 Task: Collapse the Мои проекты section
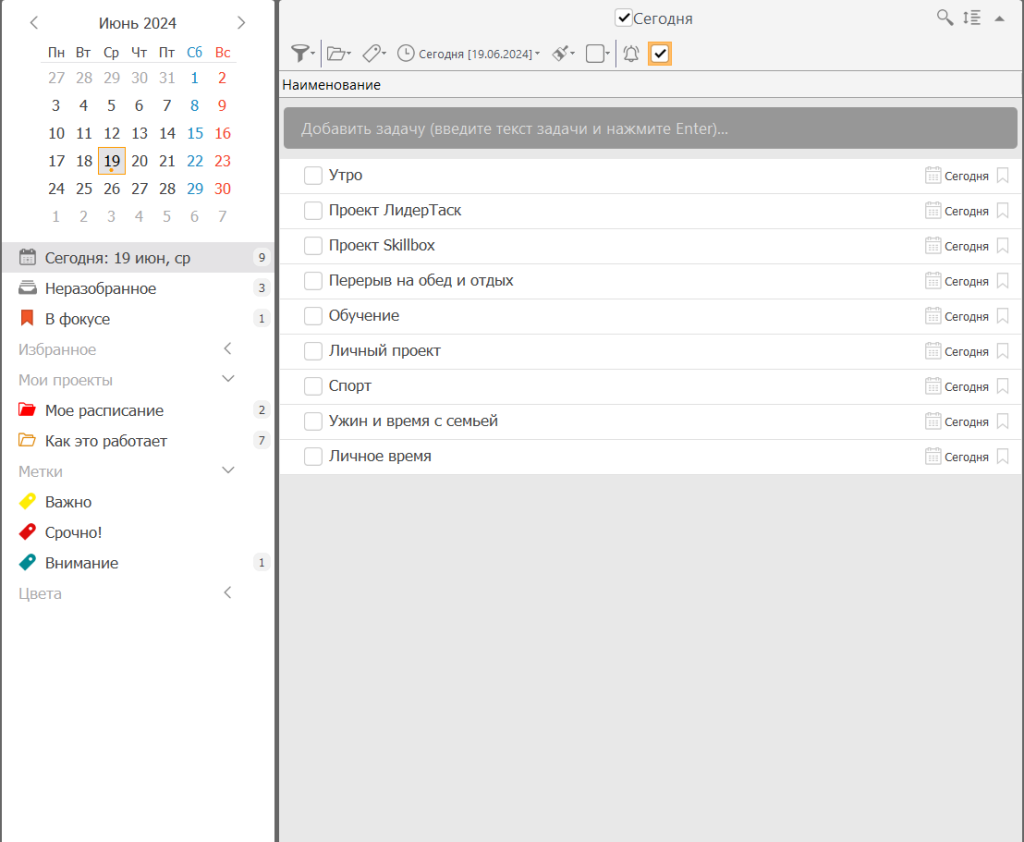[228, 380]
